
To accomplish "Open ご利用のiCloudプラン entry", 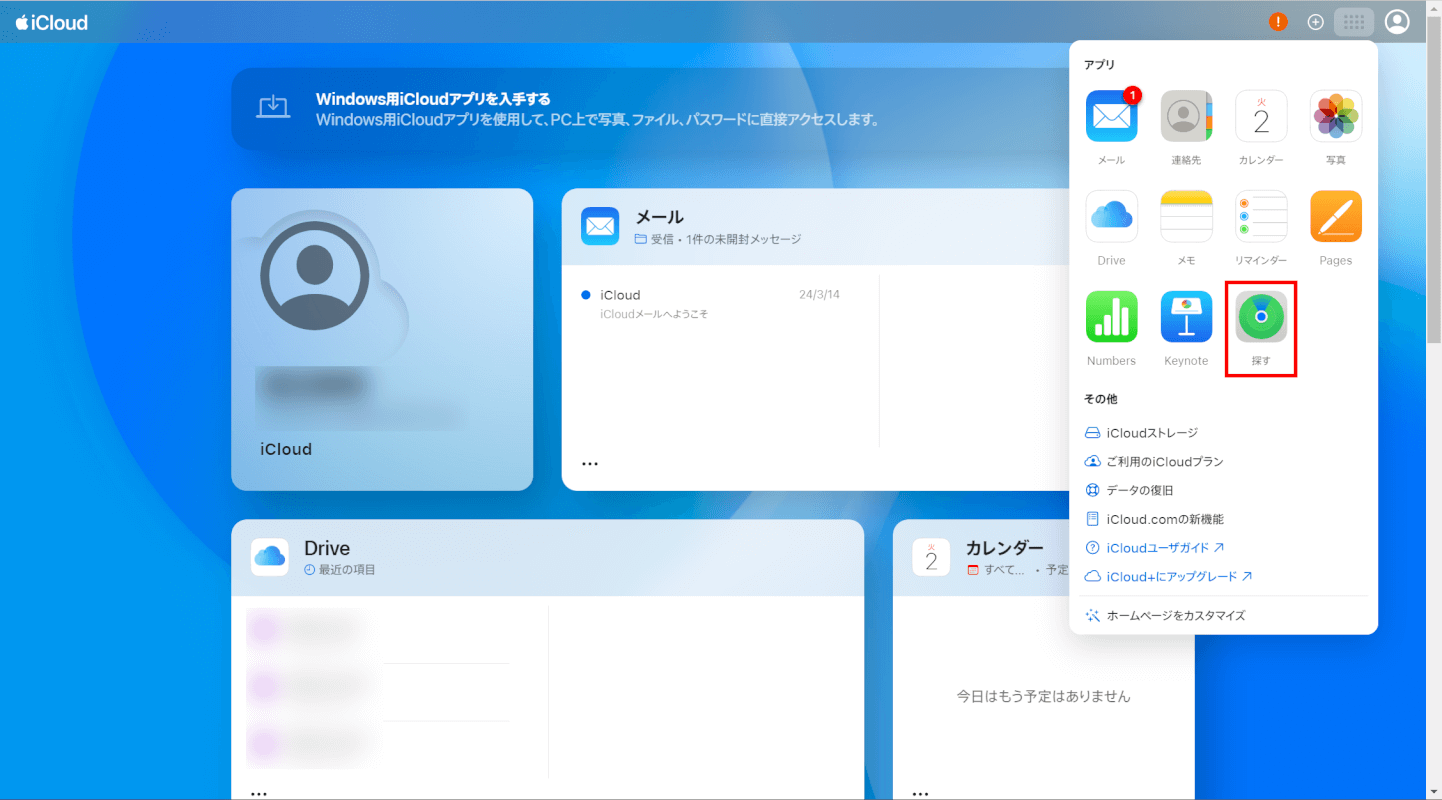I will 1154,462.
